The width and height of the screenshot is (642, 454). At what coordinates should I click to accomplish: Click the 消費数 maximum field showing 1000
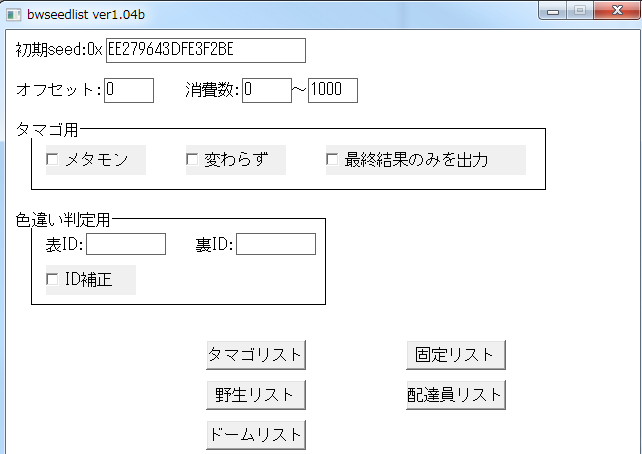(333, 90)
